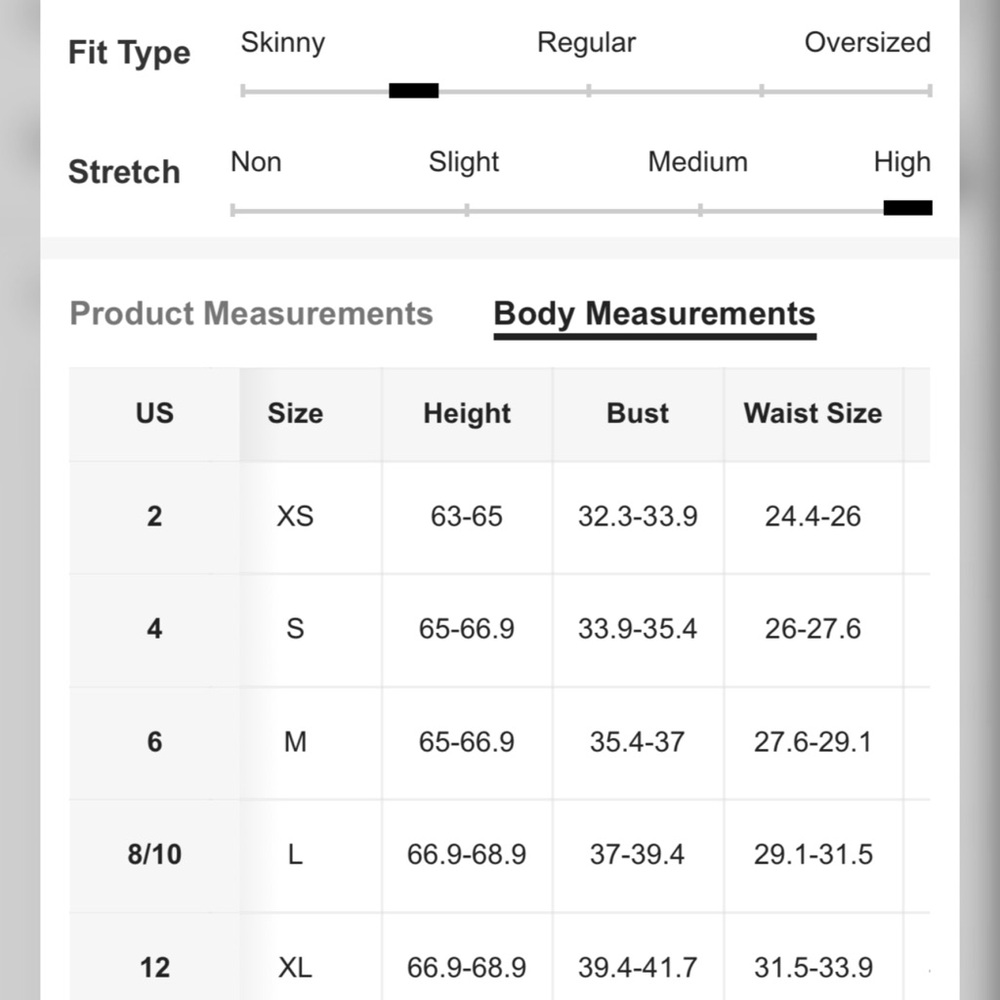Click the Skinny fit label
The image size is (1000, 1000).
coord(283,43)
